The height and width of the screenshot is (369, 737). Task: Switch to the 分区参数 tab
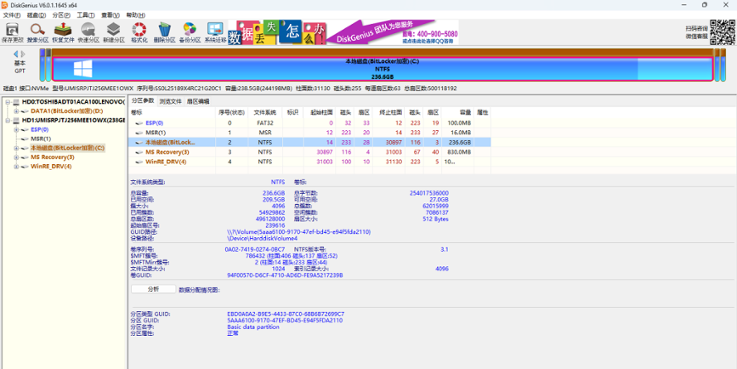click(x=142, y=101)
